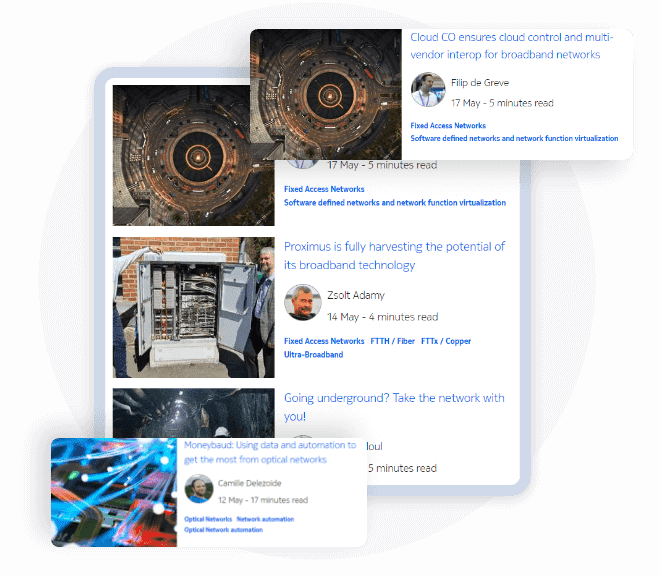Open the Cloud CO article title in top card

tap(518, 46)
